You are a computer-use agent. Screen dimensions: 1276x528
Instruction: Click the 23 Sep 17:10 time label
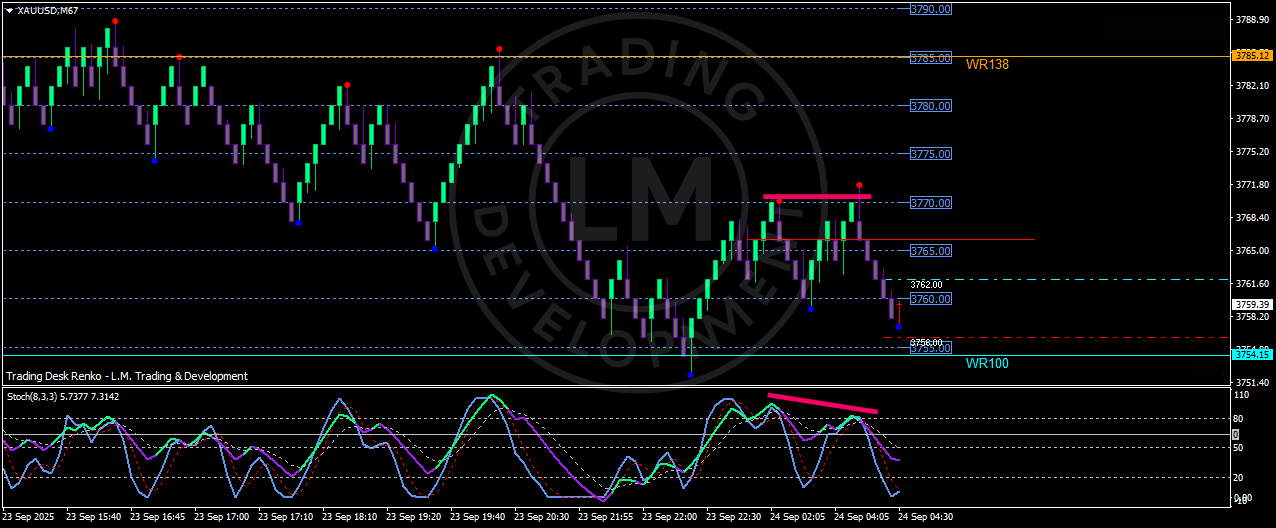[285, 517]
